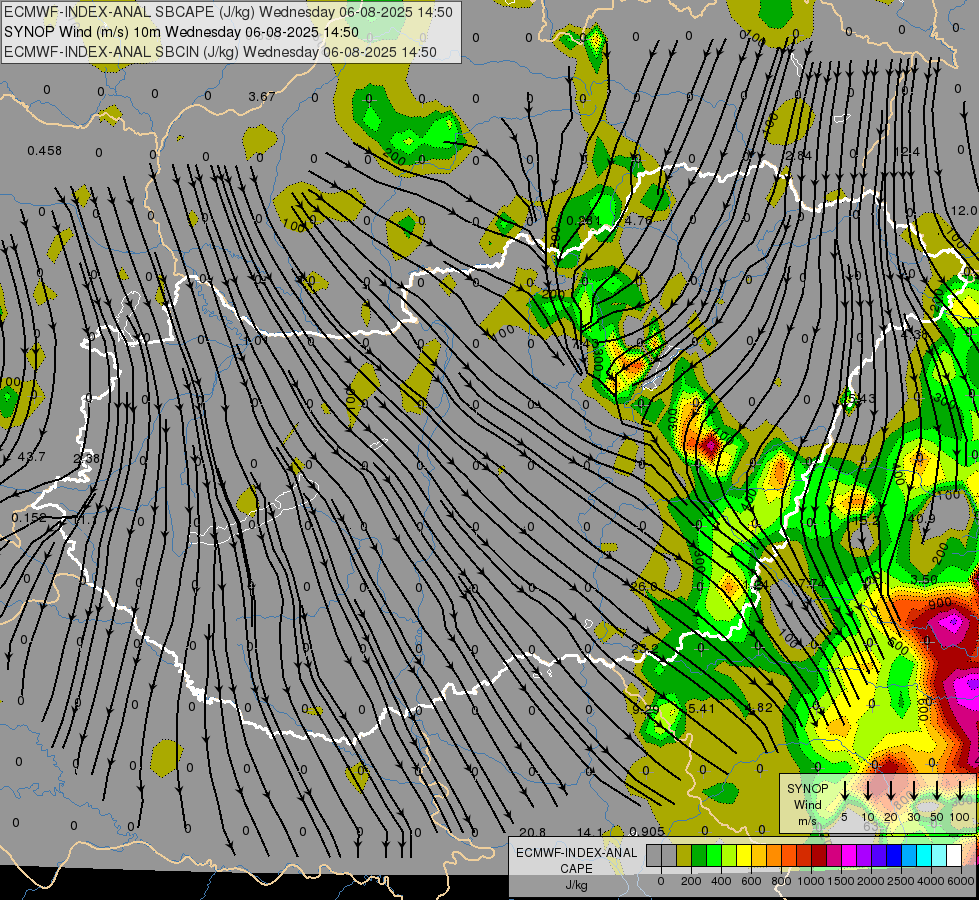The height and width of the screenshot is (900, 979).
Task: Click the map value '9.29'
Action: pos(645,710)
